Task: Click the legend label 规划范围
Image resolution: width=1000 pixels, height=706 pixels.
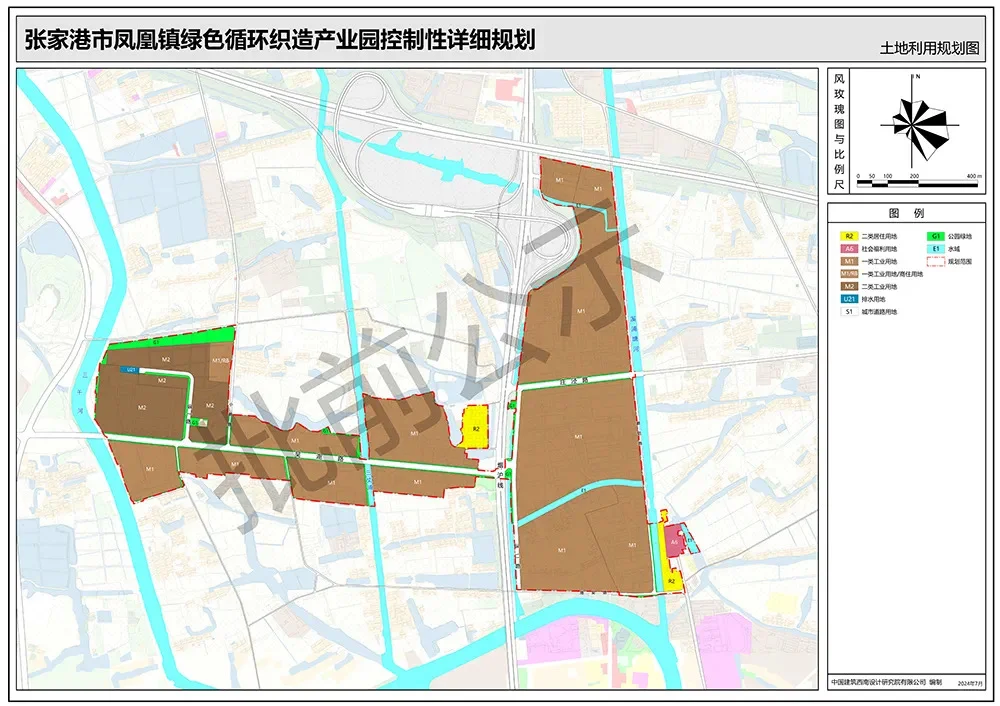Action: tap(960, 261)
